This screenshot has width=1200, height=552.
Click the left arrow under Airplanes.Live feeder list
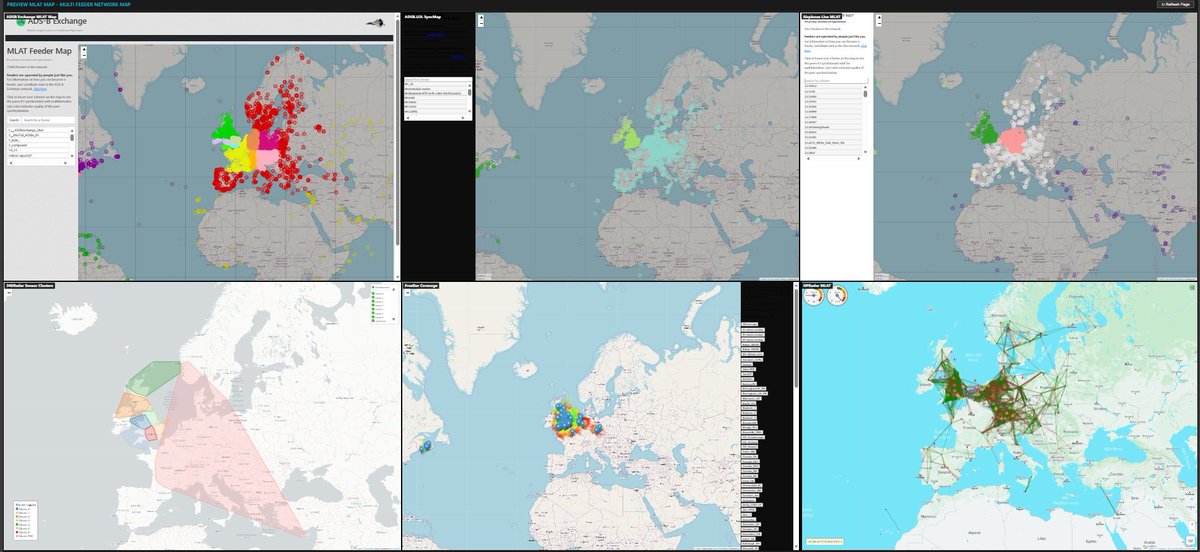click(x=808, y=158)
